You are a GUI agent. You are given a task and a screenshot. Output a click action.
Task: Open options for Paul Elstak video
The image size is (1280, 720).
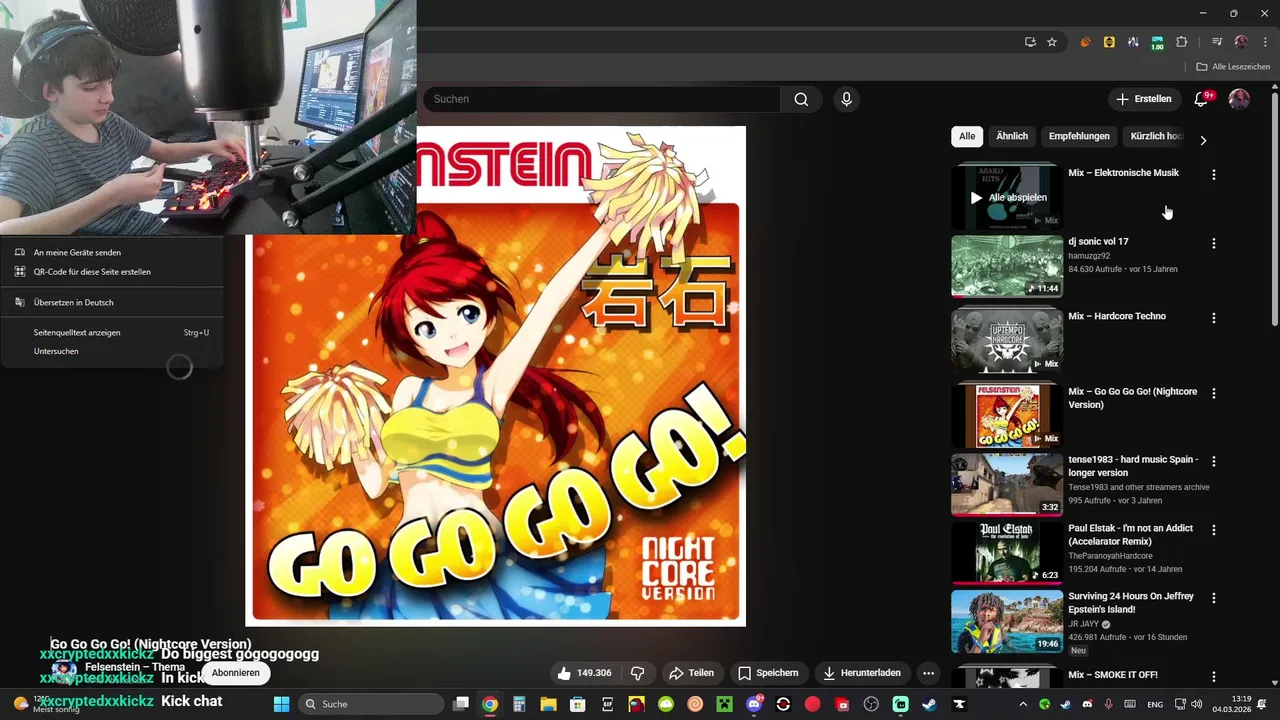(1214, 530)
